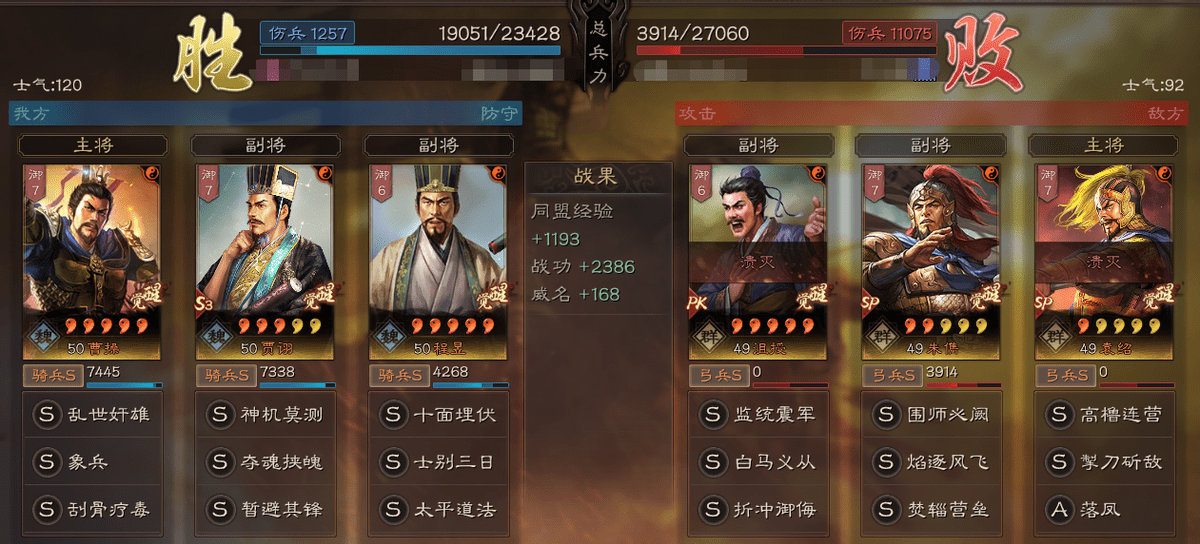Click the blue 伤兵 1257 wounded label

tap(306, 33)
